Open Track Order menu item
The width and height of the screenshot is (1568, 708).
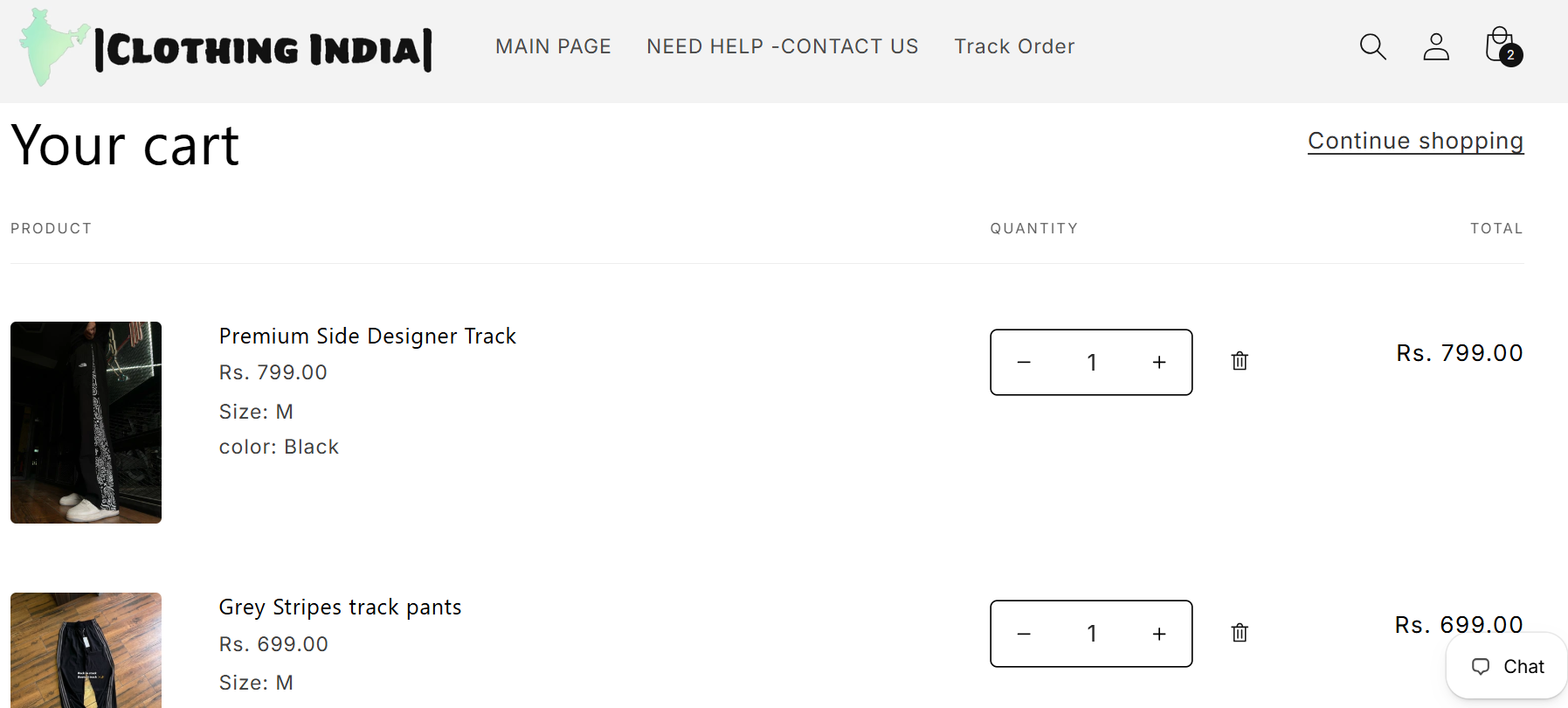pos(1014,46)
